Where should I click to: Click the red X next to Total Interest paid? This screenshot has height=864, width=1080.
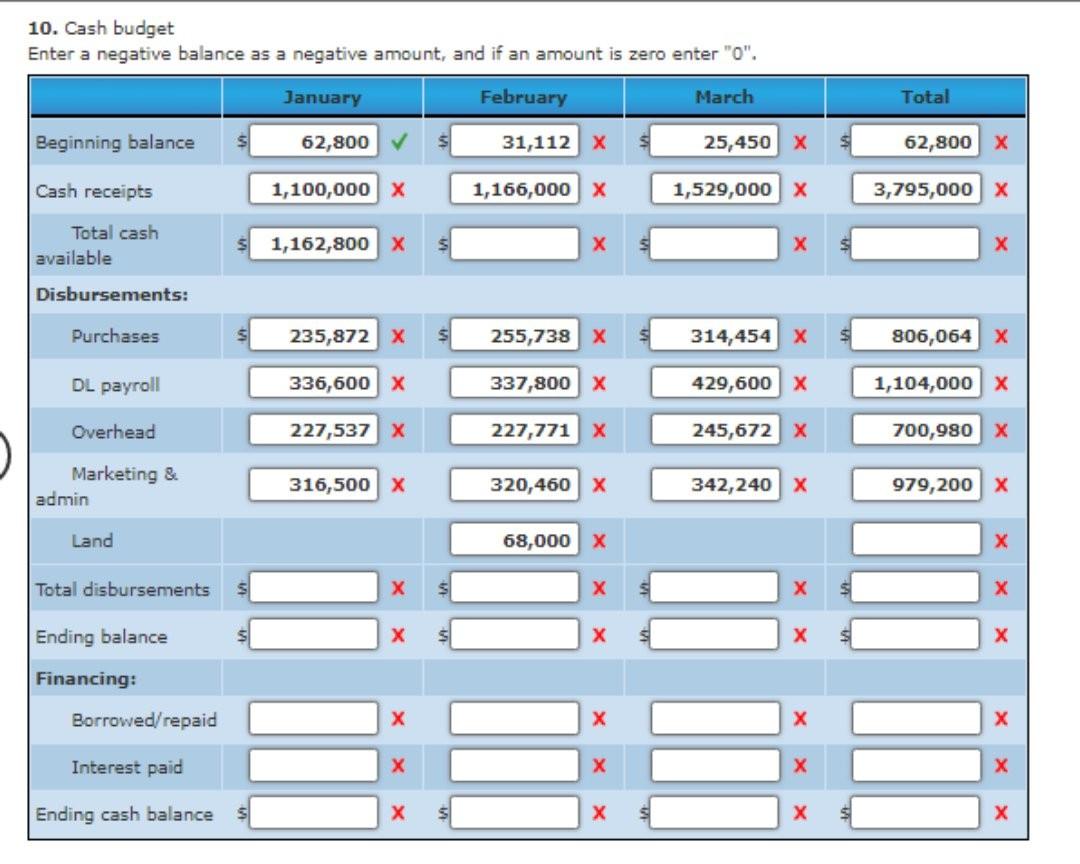click(1001, 765)
